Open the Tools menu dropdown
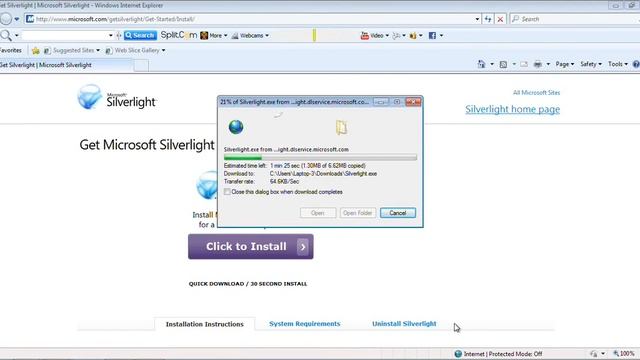 pyautogui.click(x=618, y=64)
